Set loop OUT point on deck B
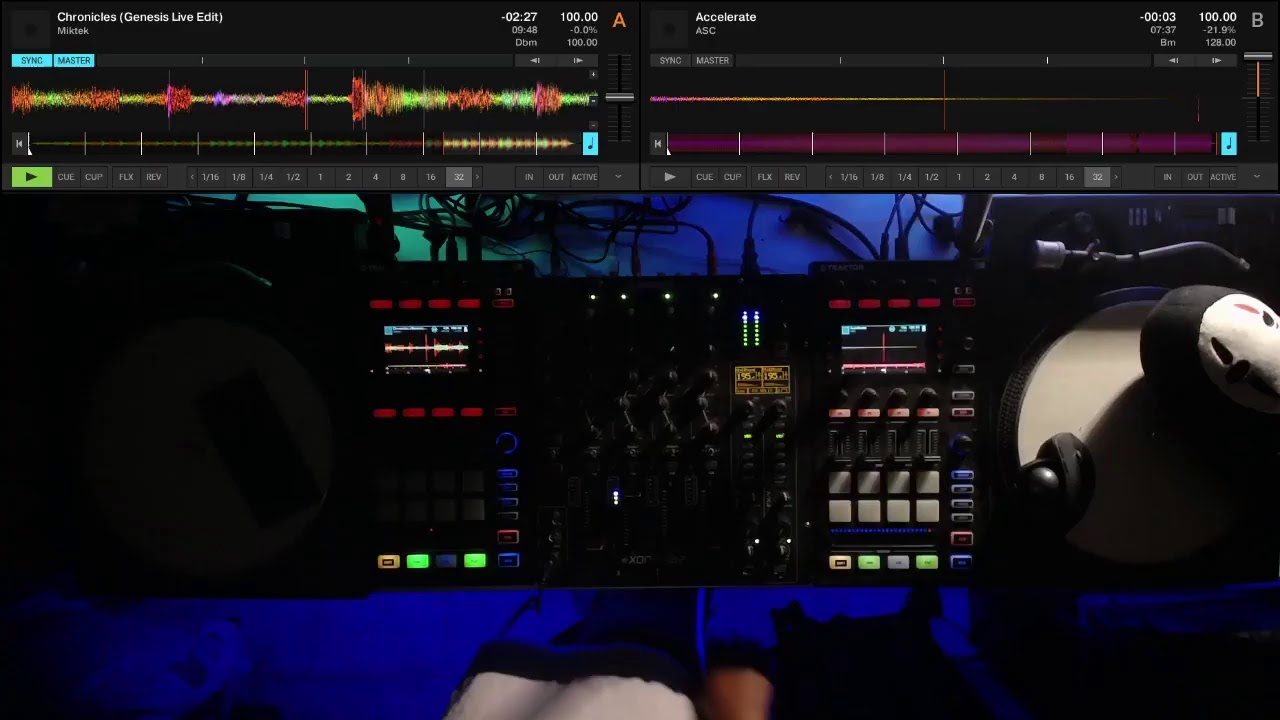This screenshot has height=720, width=1280. (x=1195, y=177)
